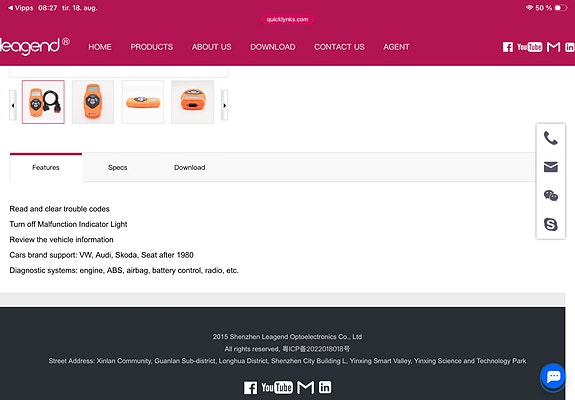Open the PRODUCTS menu item
Image resolution: width=575 pixels, height=400 pixels.
(151, 47)
